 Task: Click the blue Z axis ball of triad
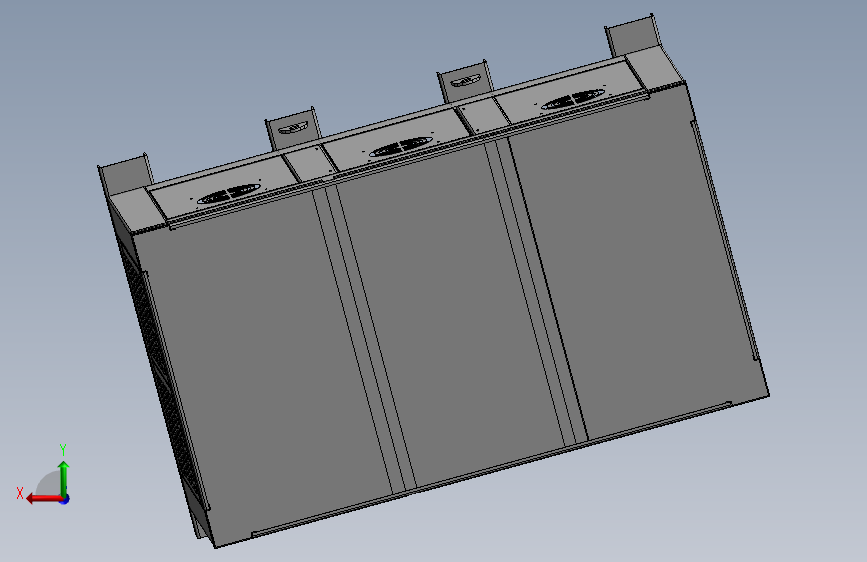(x=65, y=499)
